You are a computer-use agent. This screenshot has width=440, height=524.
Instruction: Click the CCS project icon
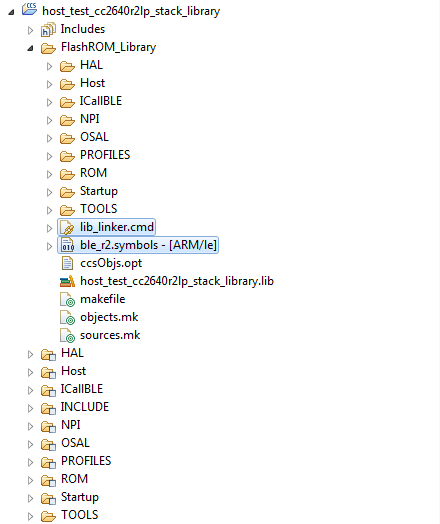29,9
